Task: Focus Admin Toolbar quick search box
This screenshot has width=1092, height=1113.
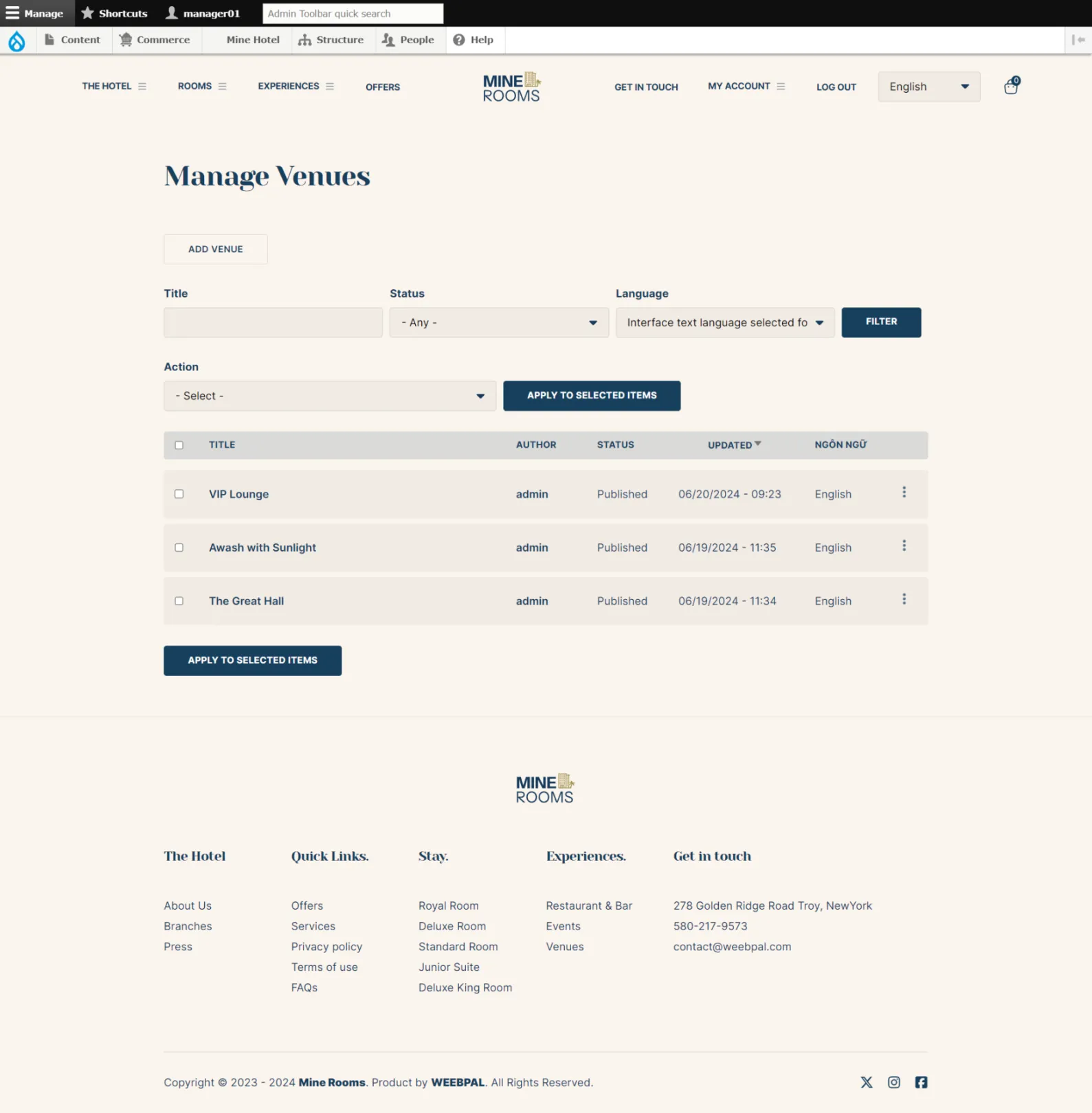Action: pyautogui.click(x=353, y=13)
